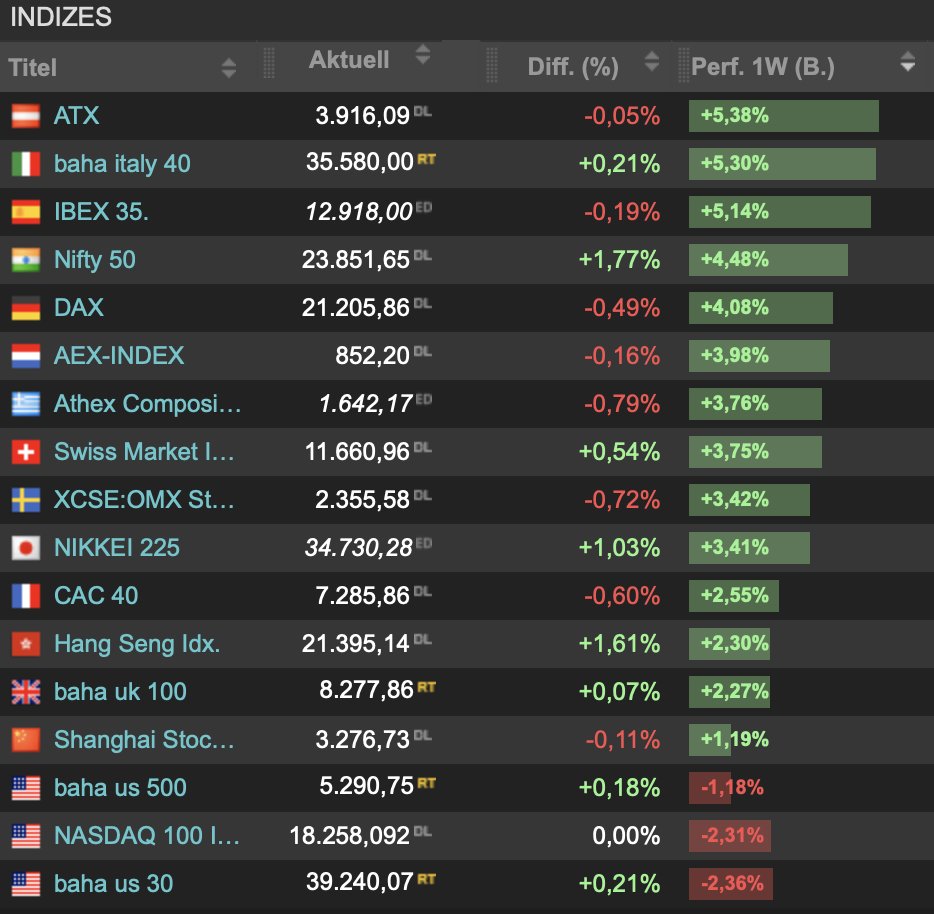This screenshot has height=914, width=934.
Task: Click the +5,30% performance bar
Action: click(x=782, y=164)
